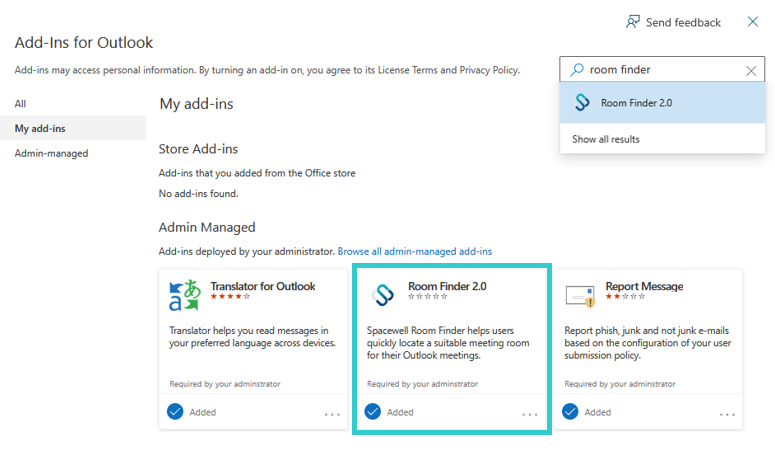Click the Translator helps you read description
The height and width of the screenshot is (454, 775).
point(252,337)
